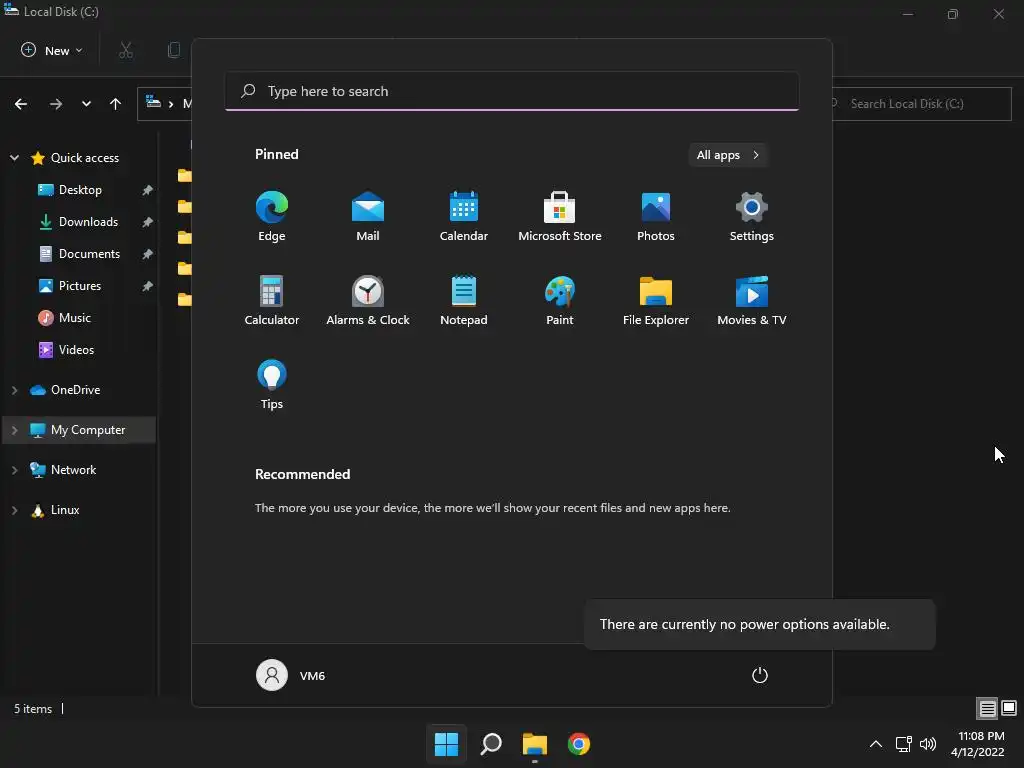Screen dimensions: 1024x768
Task: Launch Movies & TV
Action: 752,300
